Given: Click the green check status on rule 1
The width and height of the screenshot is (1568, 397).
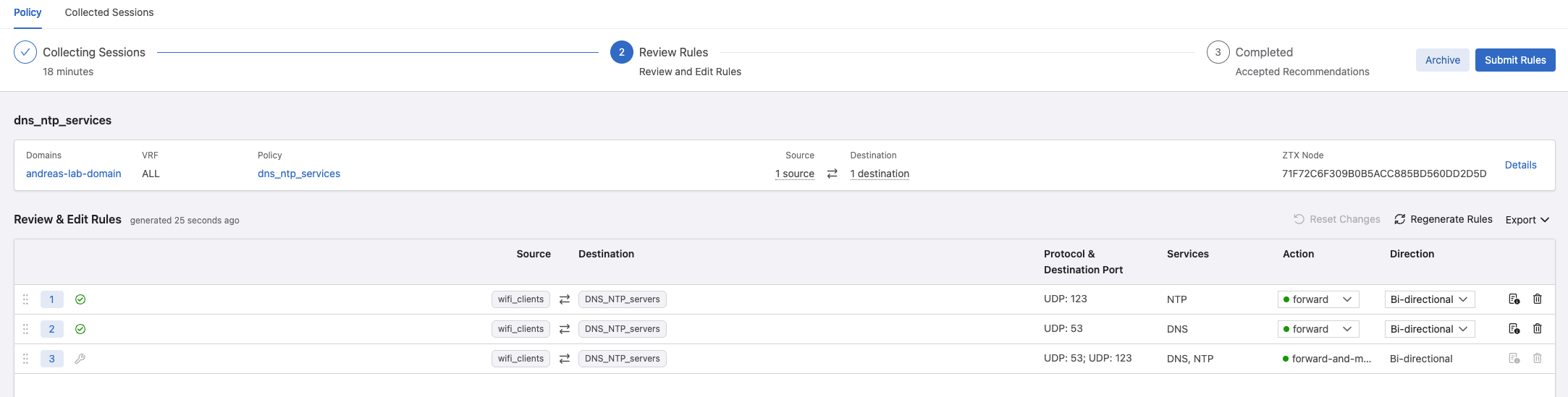Looking at the screenshot, I should (x=80, y=299).
